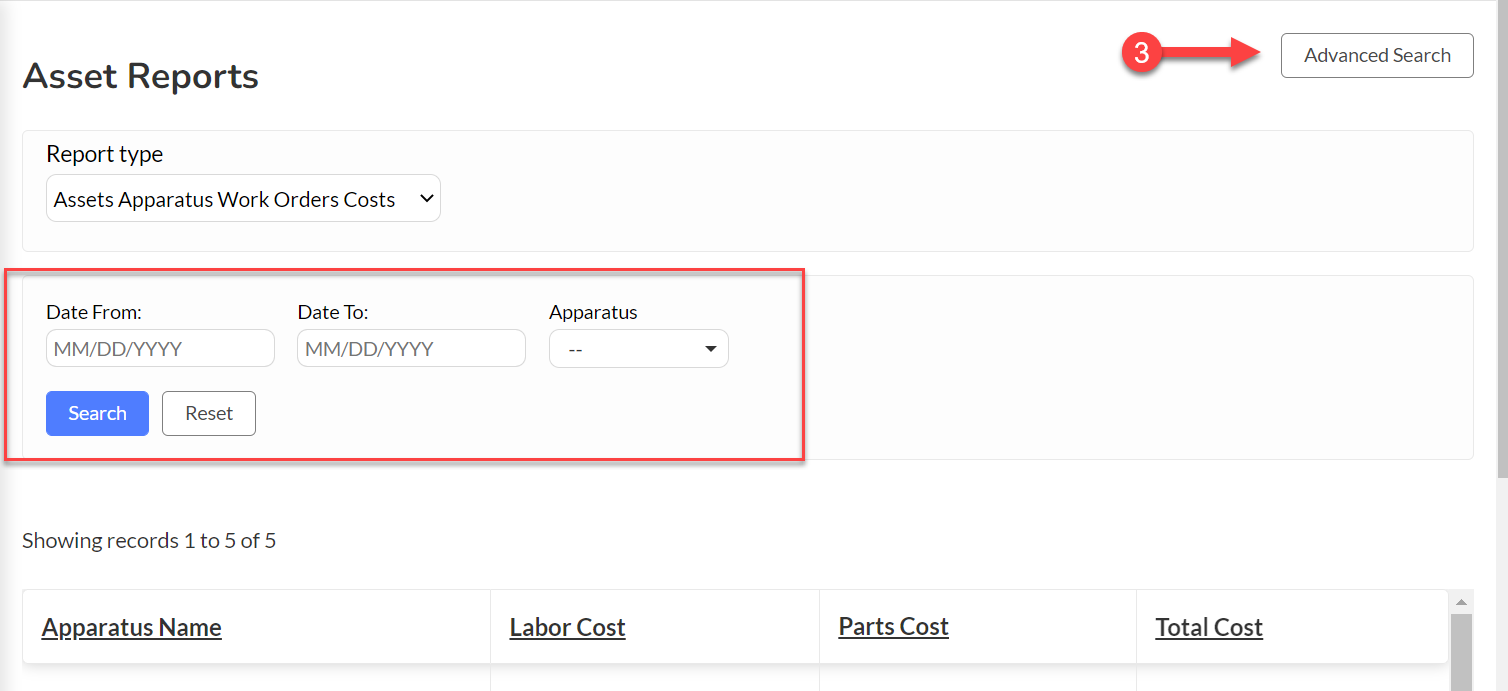Sort table by Parts Cost column
The height and width of the screenshot is (691, 1508).
pyautogui.click(x=893, y=626)
